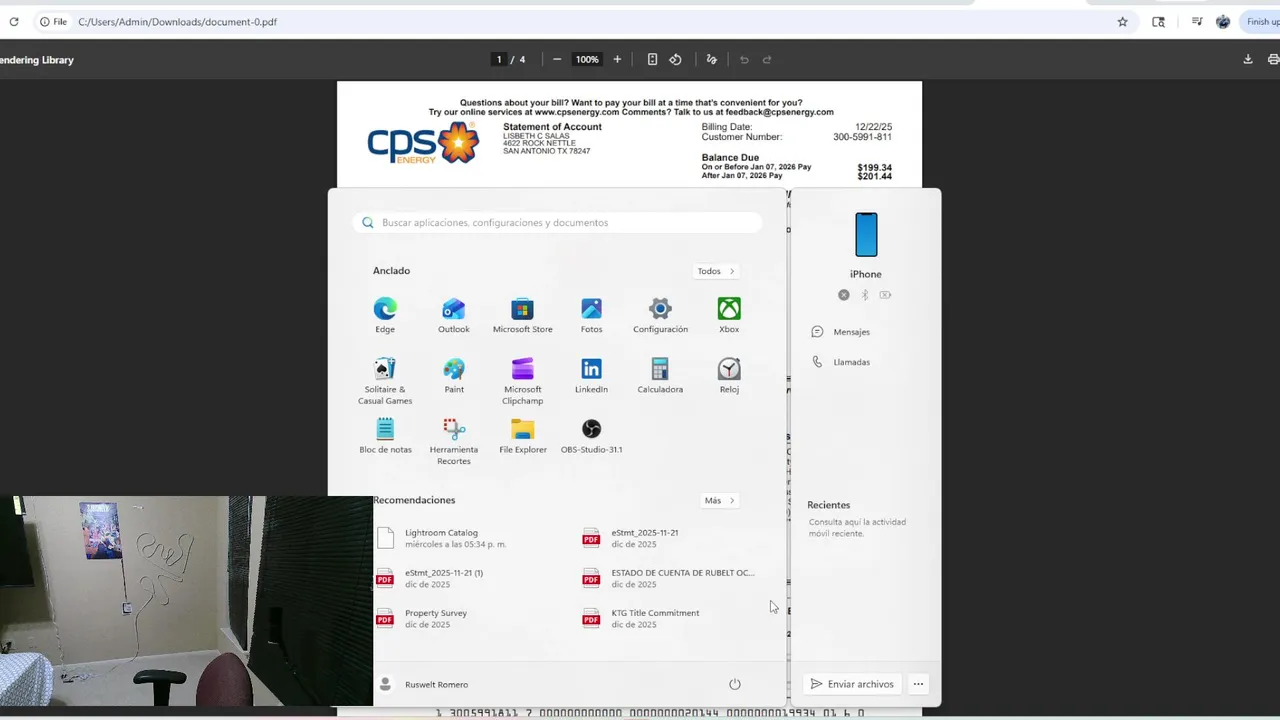Rotate the PDF counterclockwise
The height and width of the screenshot is (720, 1280).
pyautogui.click(x=675, y=59)
